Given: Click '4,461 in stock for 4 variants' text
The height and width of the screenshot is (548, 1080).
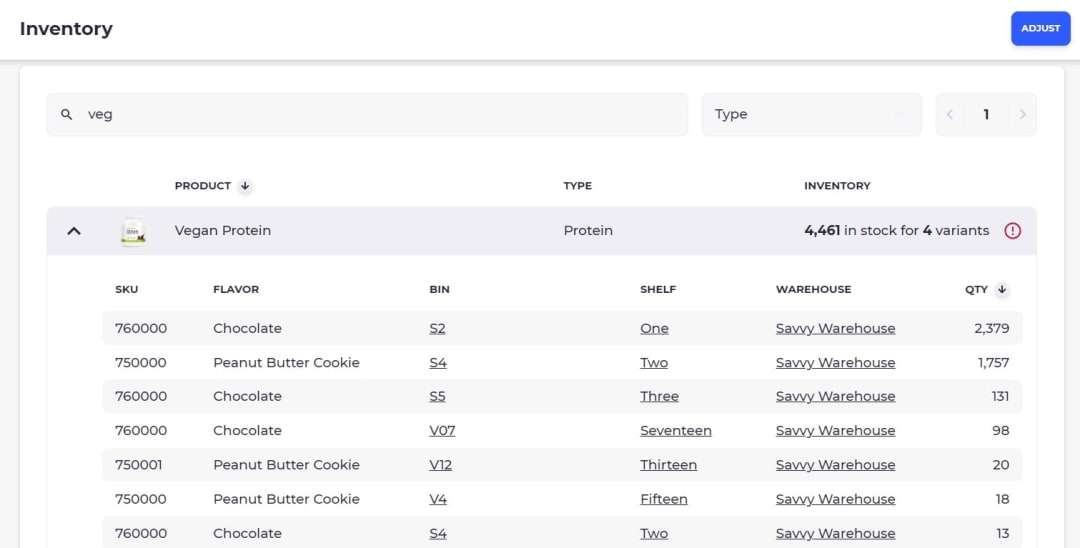Looking at the screenshot, I should click(896, 231).
